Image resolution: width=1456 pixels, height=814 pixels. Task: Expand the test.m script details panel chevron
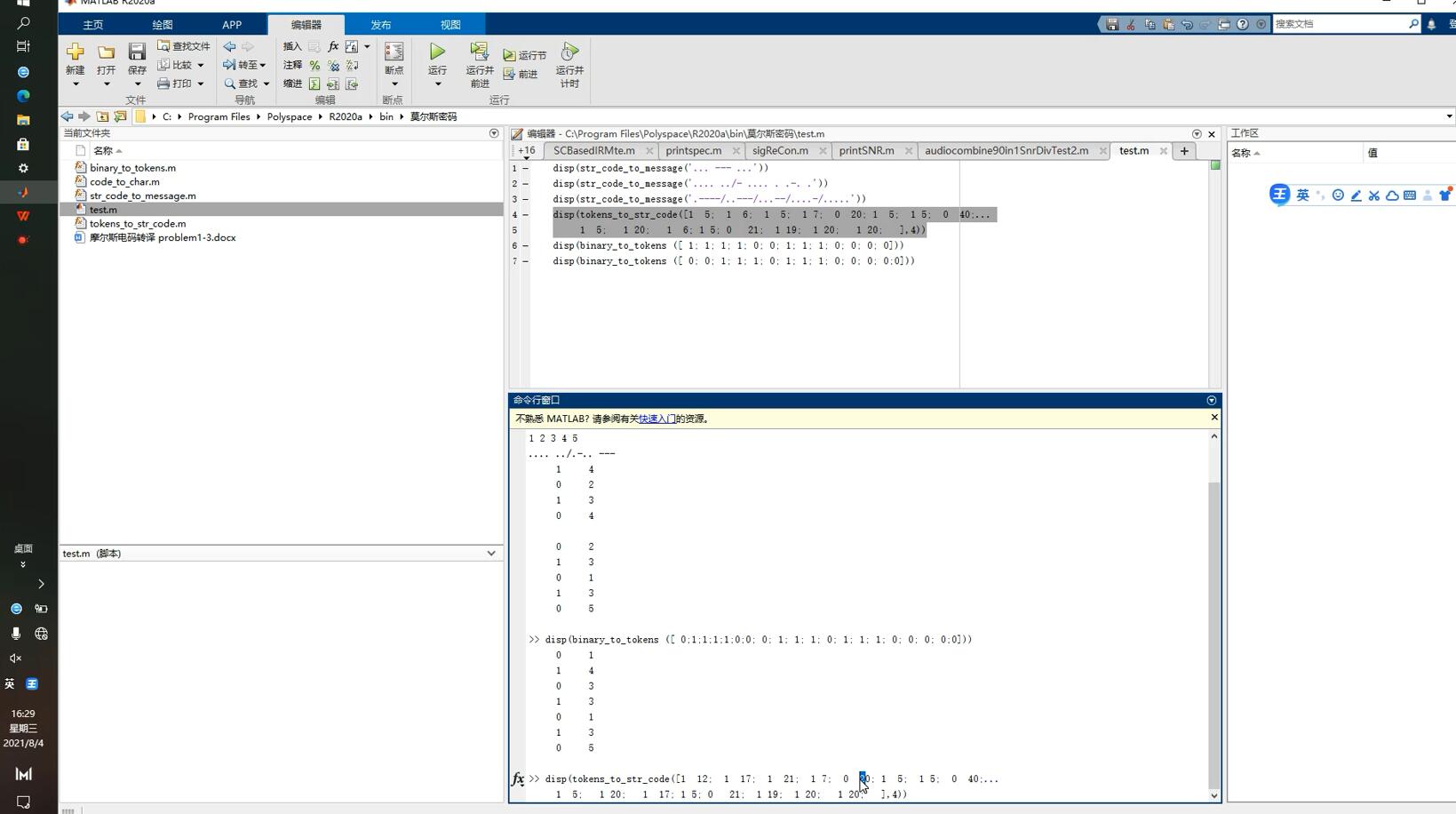491,554
